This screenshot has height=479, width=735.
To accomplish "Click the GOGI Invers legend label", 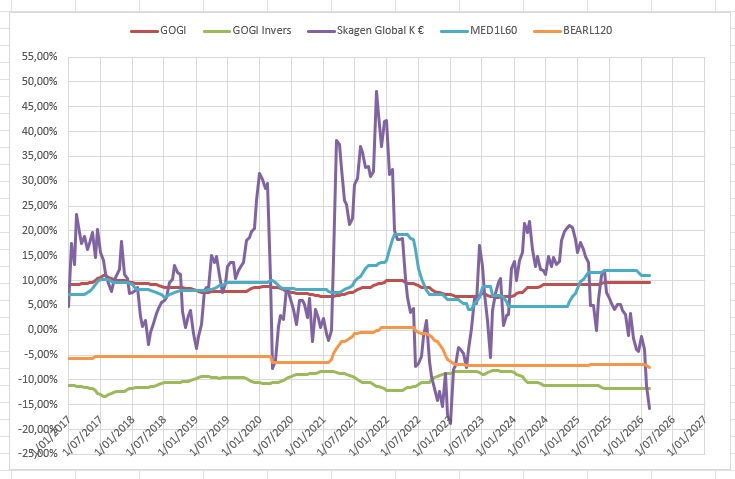I will 264,30.
